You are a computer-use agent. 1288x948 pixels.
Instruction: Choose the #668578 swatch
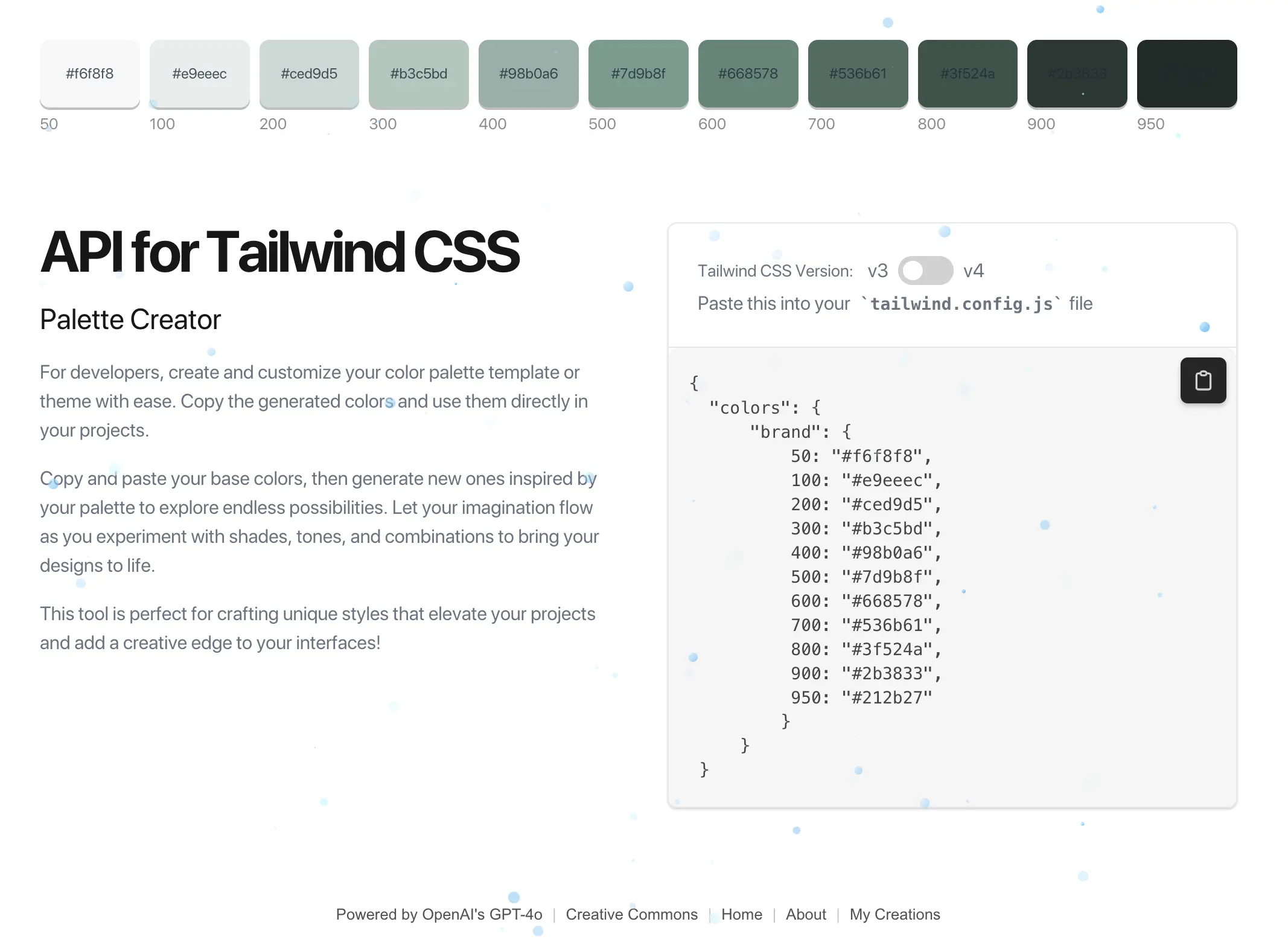(x=748, y=74)
